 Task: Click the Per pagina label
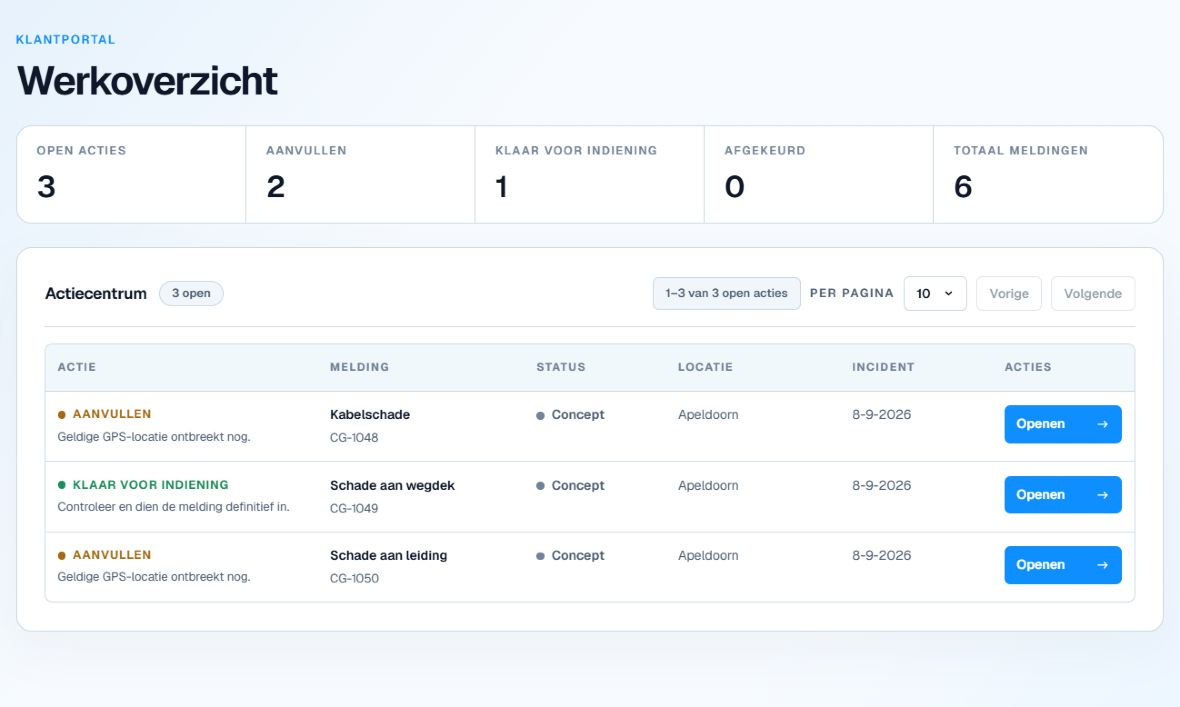852,294
